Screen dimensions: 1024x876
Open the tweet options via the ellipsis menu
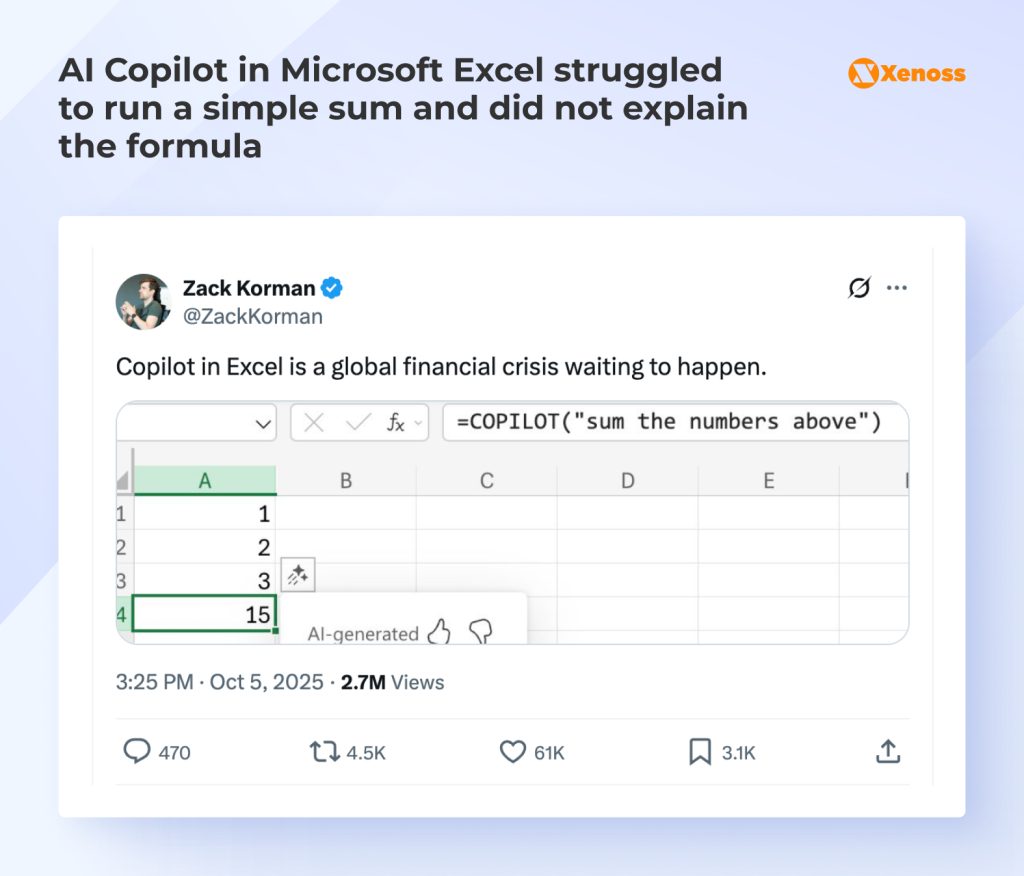(897, 288)
